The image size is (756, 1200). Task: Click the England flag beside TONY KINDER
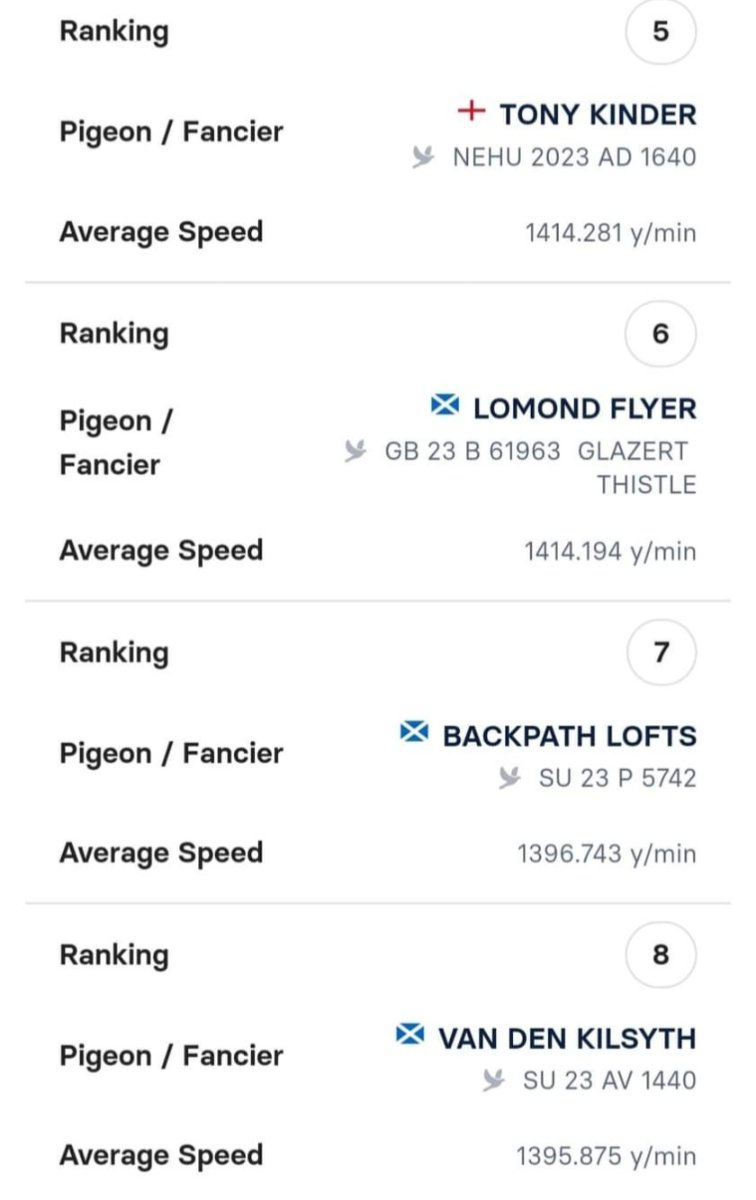point(470,111)
